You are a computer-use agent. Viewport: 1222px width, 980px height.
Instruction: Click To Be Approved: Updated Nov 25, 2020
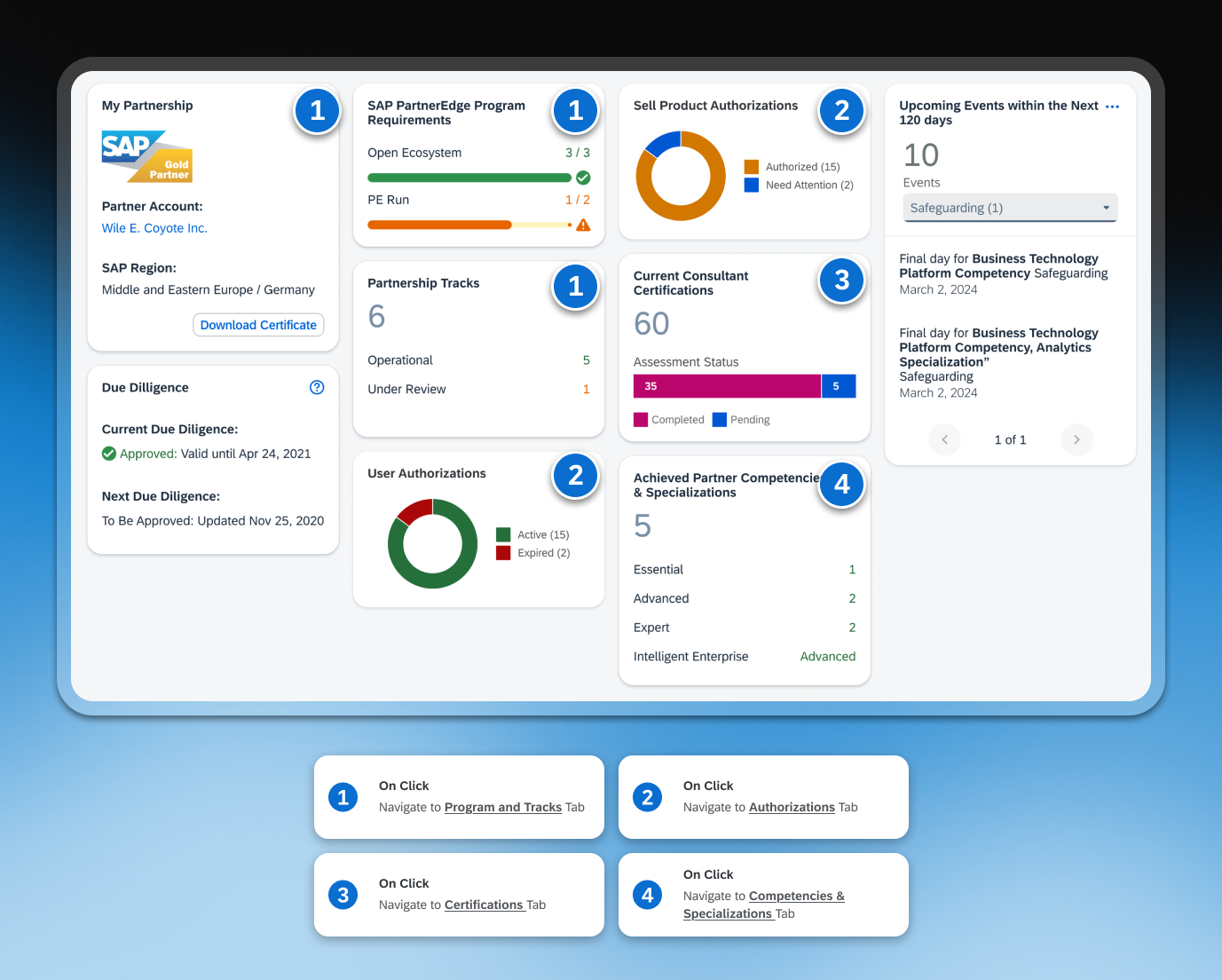click(213, 521)
